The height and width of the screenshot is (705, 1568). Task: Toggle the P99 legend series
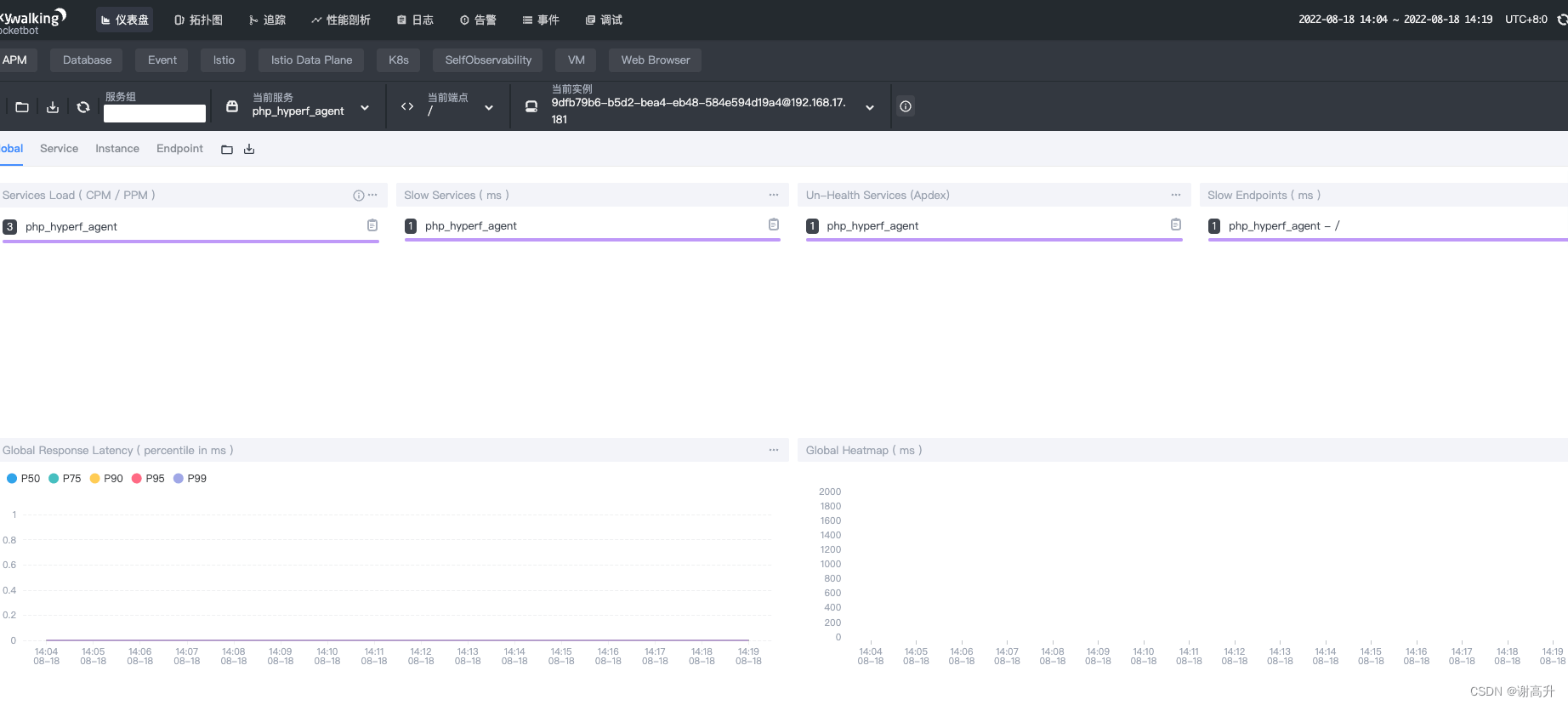[x=190, y=478]
